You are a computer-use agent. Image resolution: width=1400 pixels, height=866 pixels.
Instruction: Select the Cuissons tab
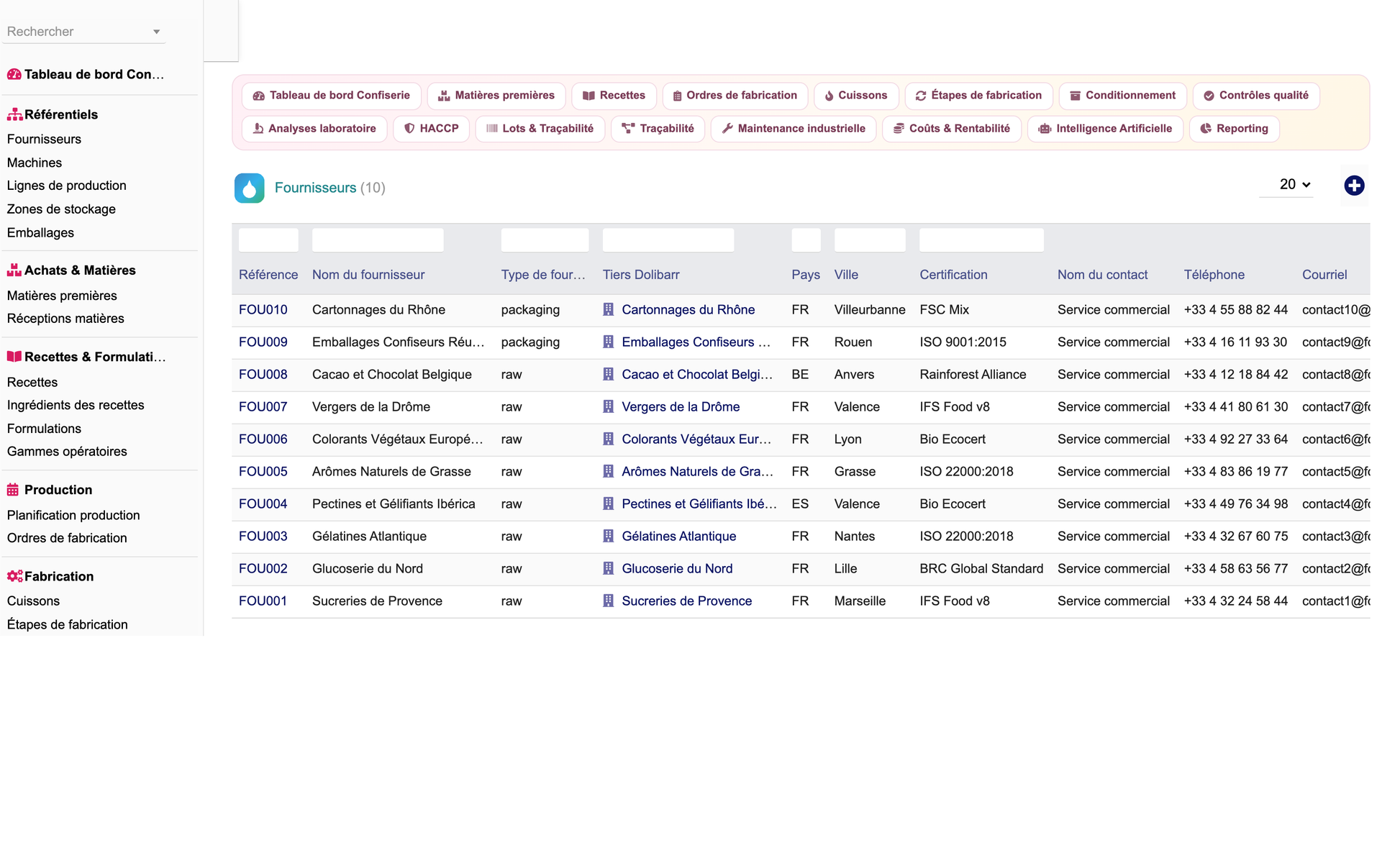856,96
